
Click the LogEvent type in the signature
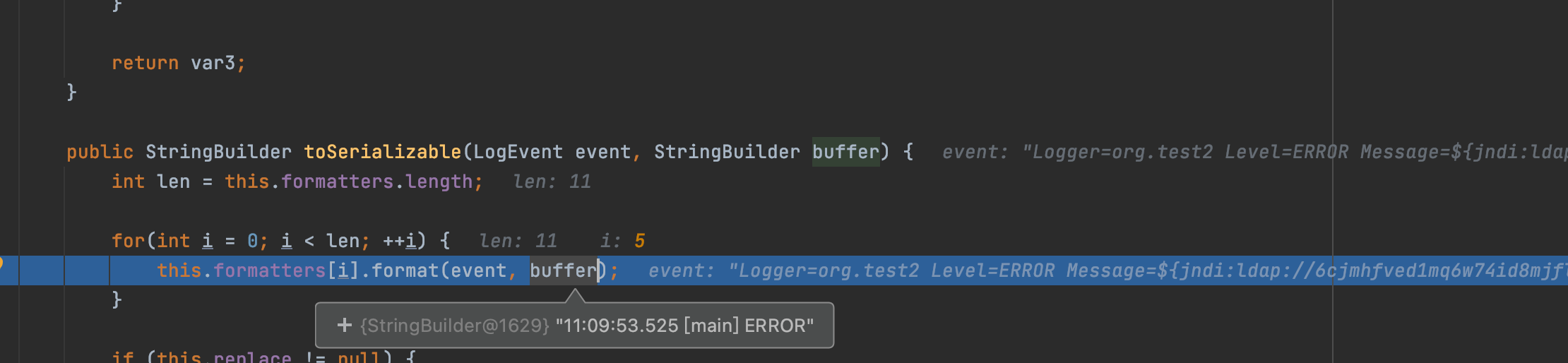coord(518,152)
